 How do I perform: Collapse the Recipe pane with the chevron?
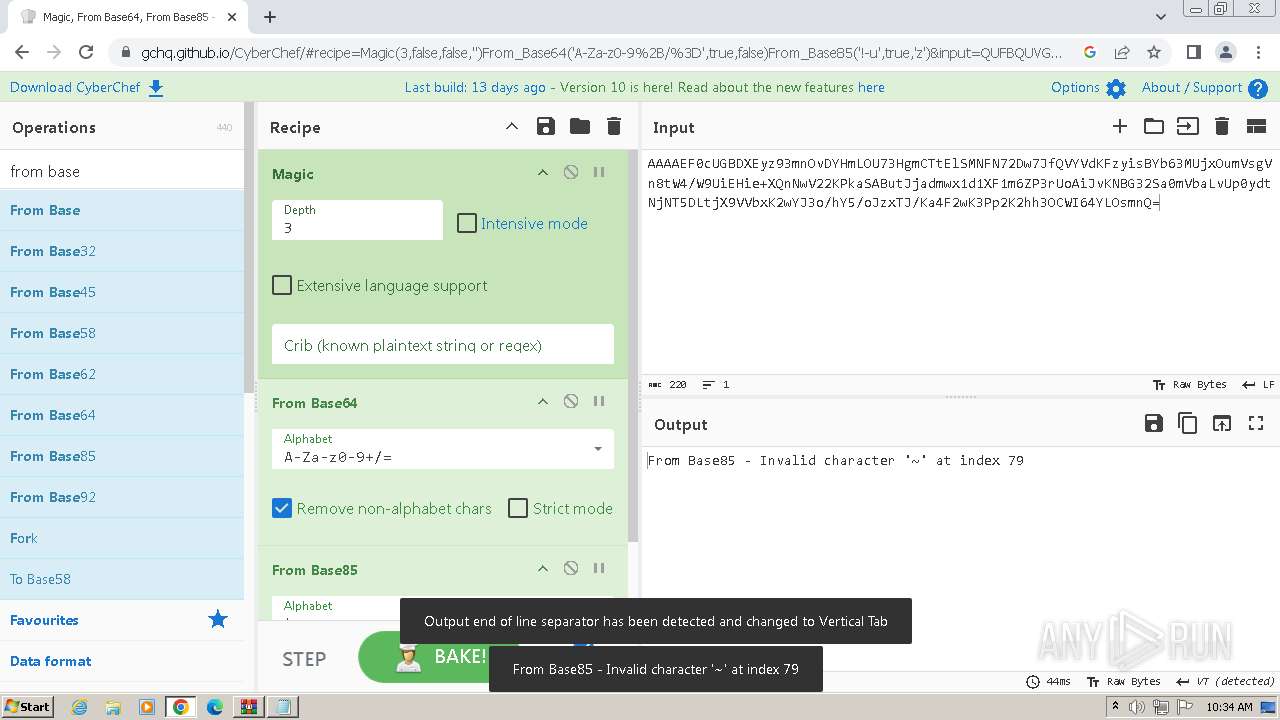point(511,126)
